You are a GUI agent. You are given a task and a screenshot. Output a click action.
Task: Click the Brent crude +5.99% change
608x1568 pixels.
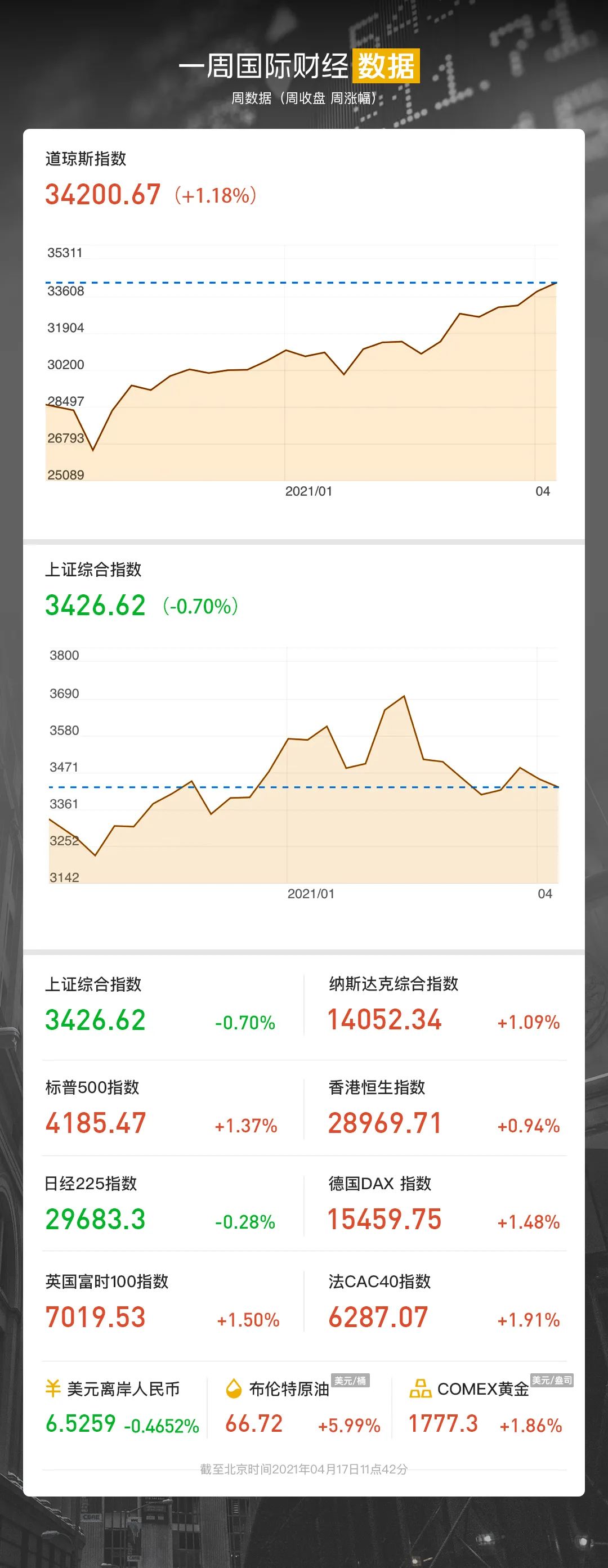(348, 1425)
